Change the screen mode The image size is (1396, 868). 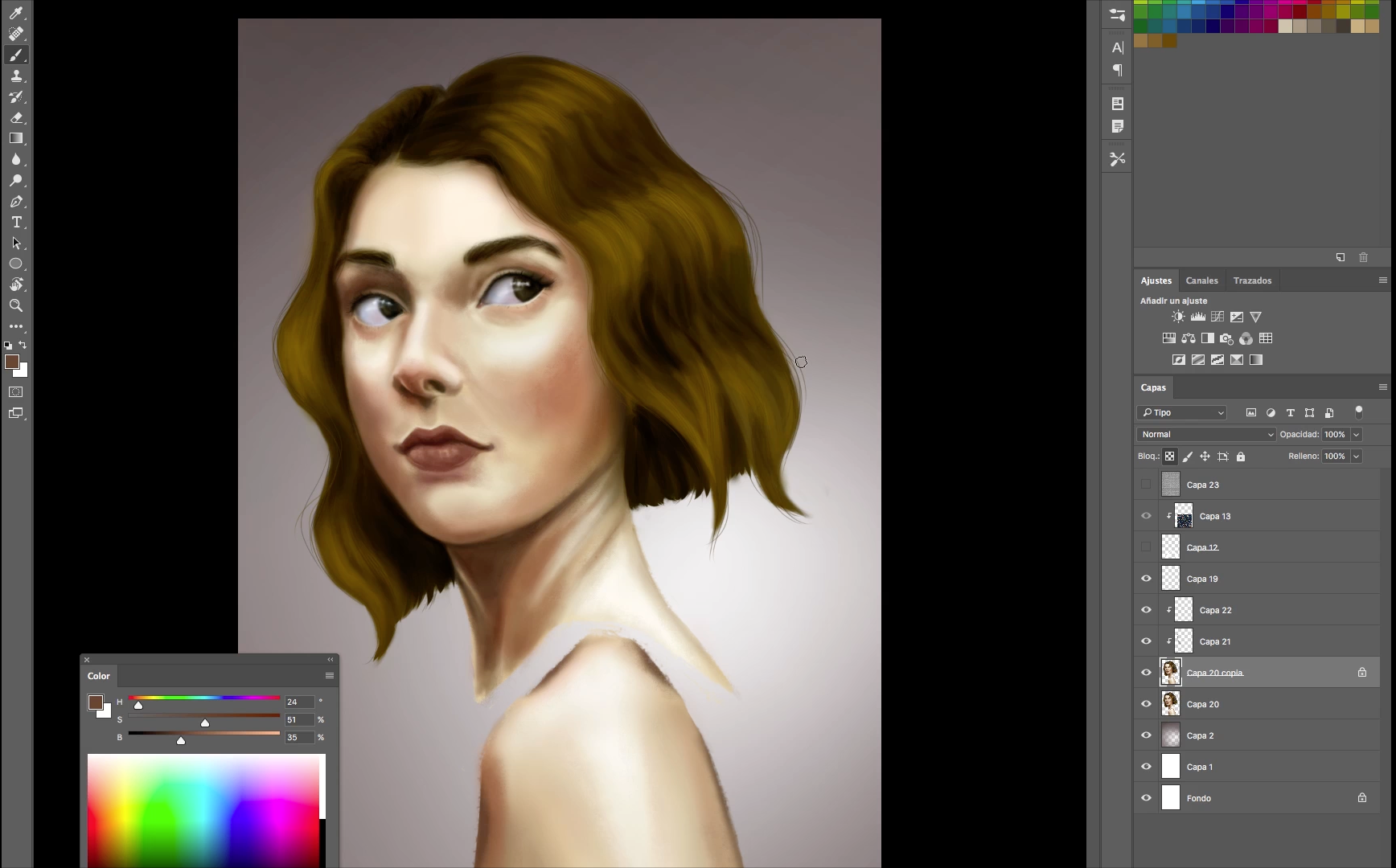point(16,413)
